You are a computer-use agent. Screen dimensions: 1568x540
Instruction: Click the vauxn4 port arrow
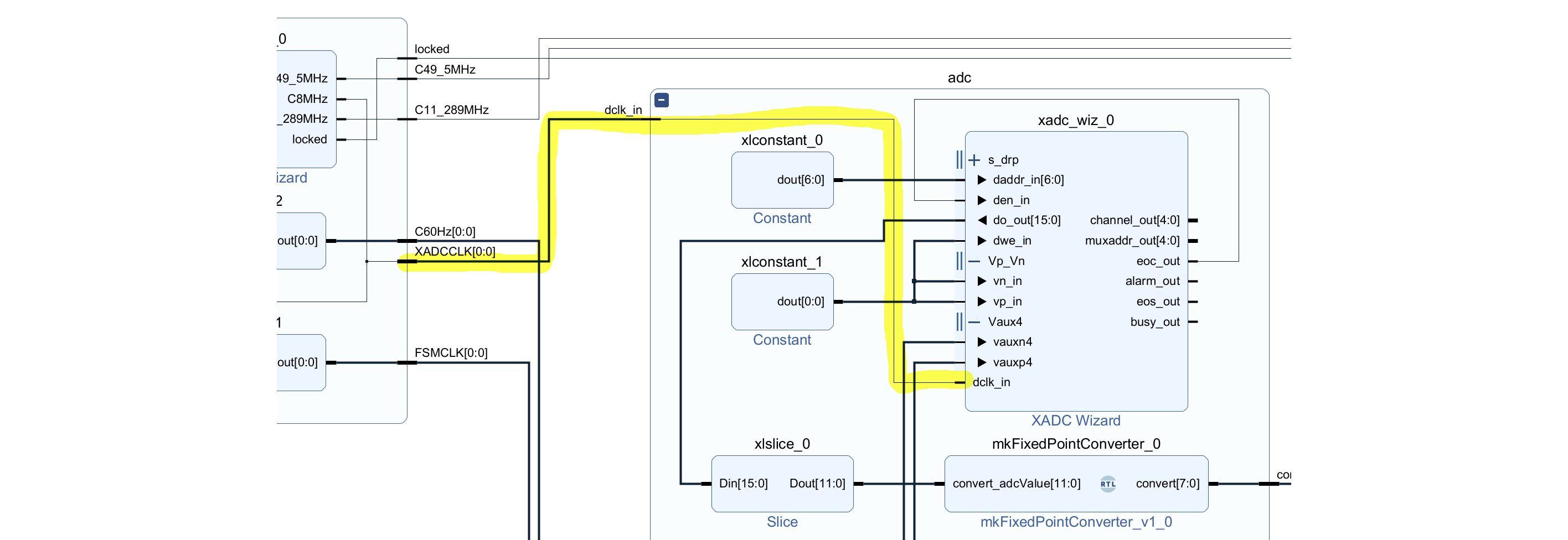[x=981, y=342]
